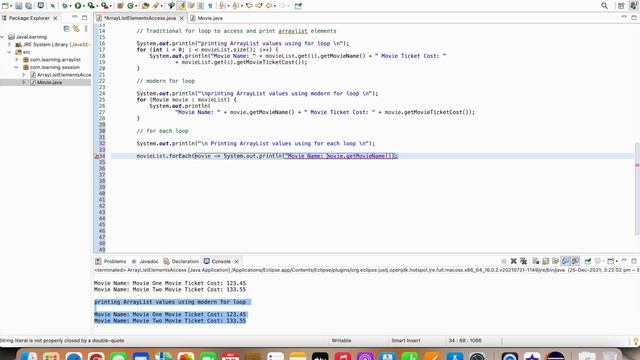Click the '// modern for loop' comment
Viewport: 640px width, 360px height.
(165, 81)
